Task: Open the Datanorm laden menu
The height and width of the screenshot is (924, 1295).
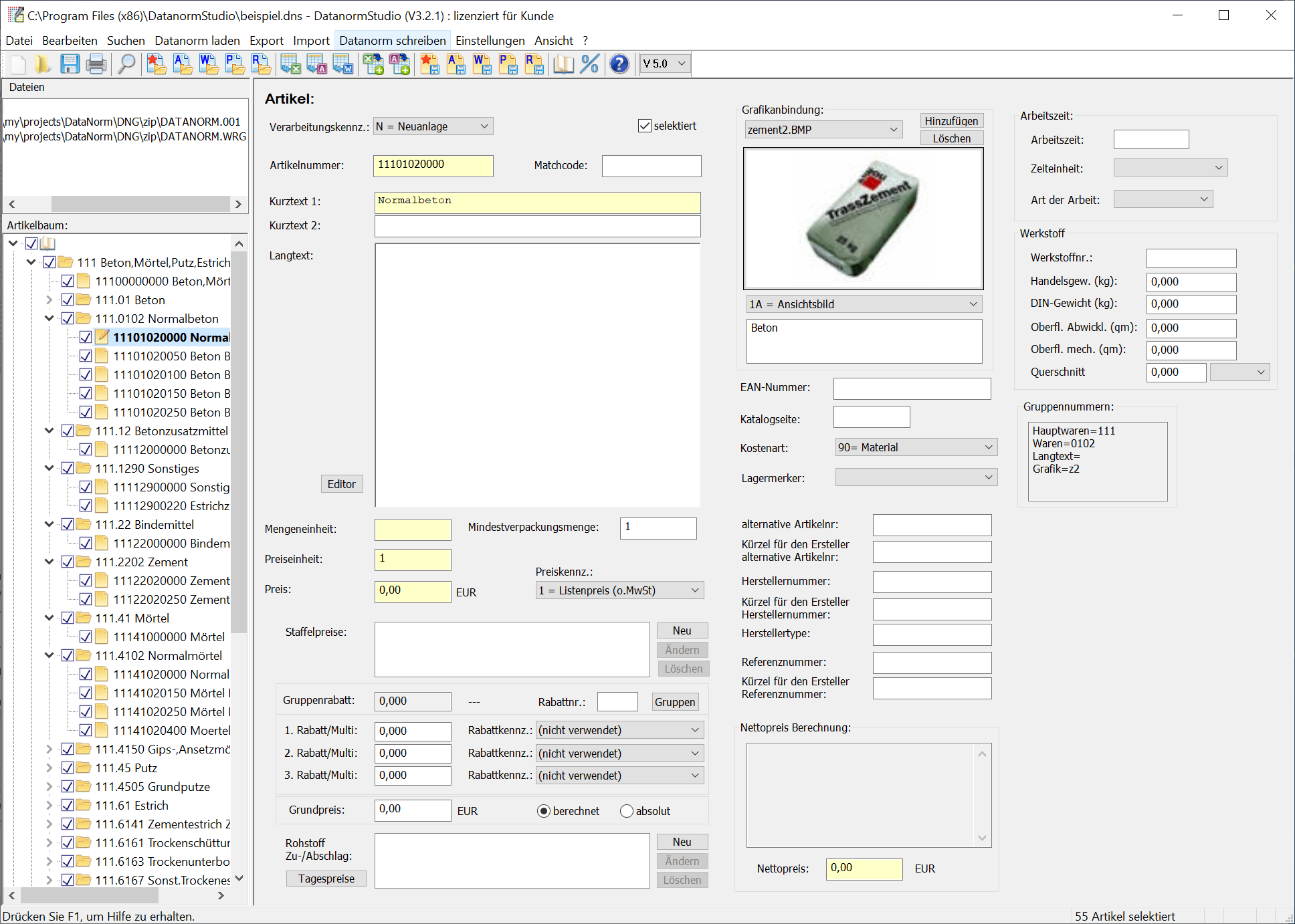Action: [x=197, y=41]
